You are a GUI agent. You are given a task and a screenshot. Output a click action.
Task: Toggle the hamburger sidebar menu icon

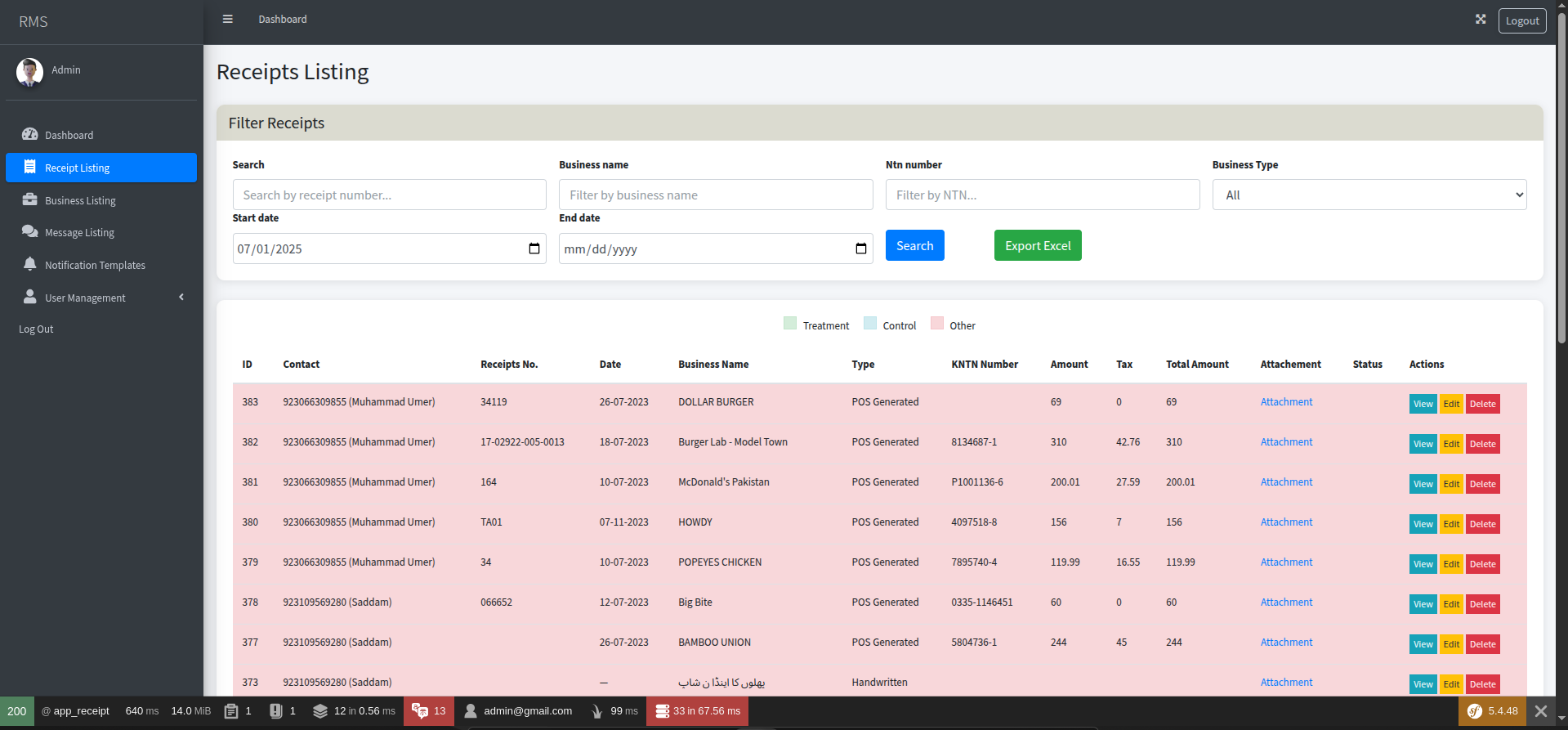pyautogui.click(x=228, y=19)
